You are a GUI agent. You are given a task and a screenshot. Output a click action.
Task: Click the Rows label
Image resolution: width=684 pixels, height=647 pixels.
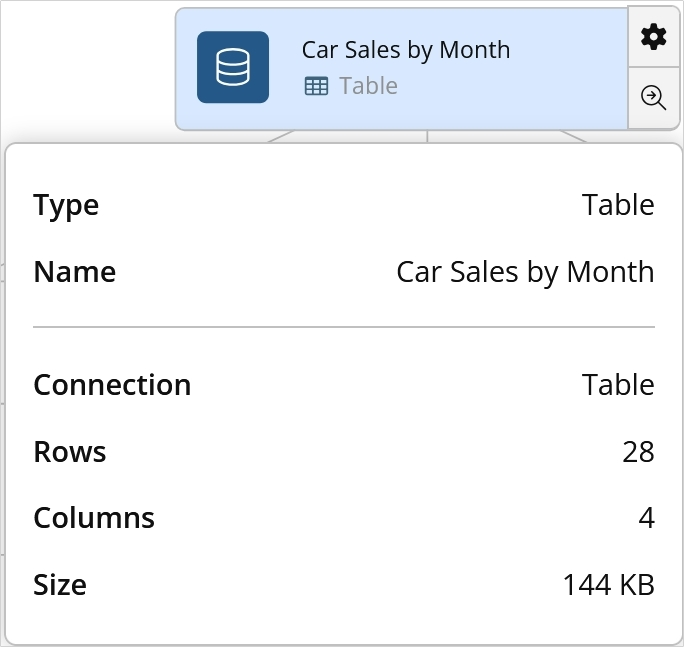pyautogui.click(x=70, y=452)
